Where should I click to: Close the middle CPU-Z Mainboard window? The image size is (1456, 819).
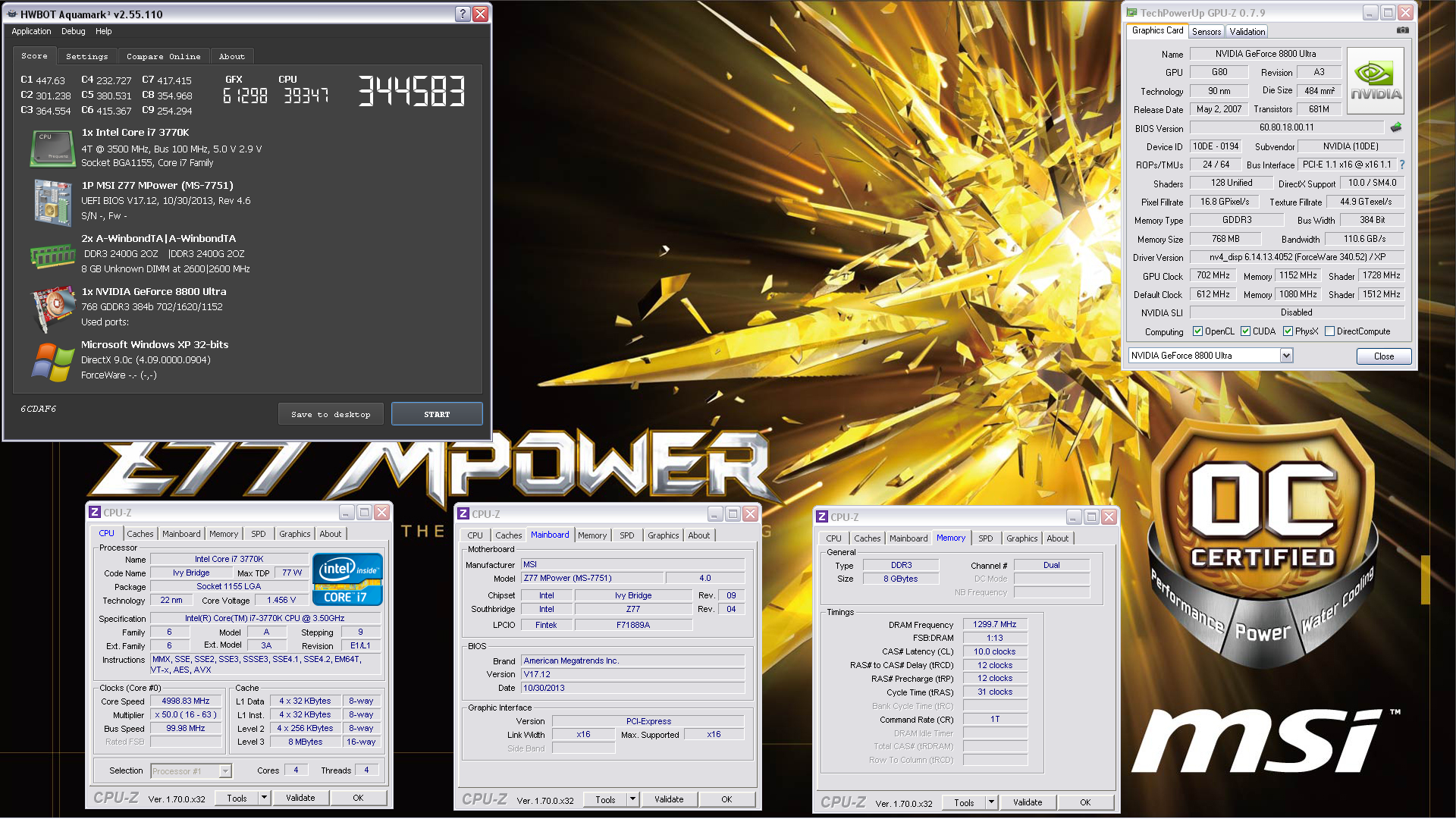click(x=751, y=514)
